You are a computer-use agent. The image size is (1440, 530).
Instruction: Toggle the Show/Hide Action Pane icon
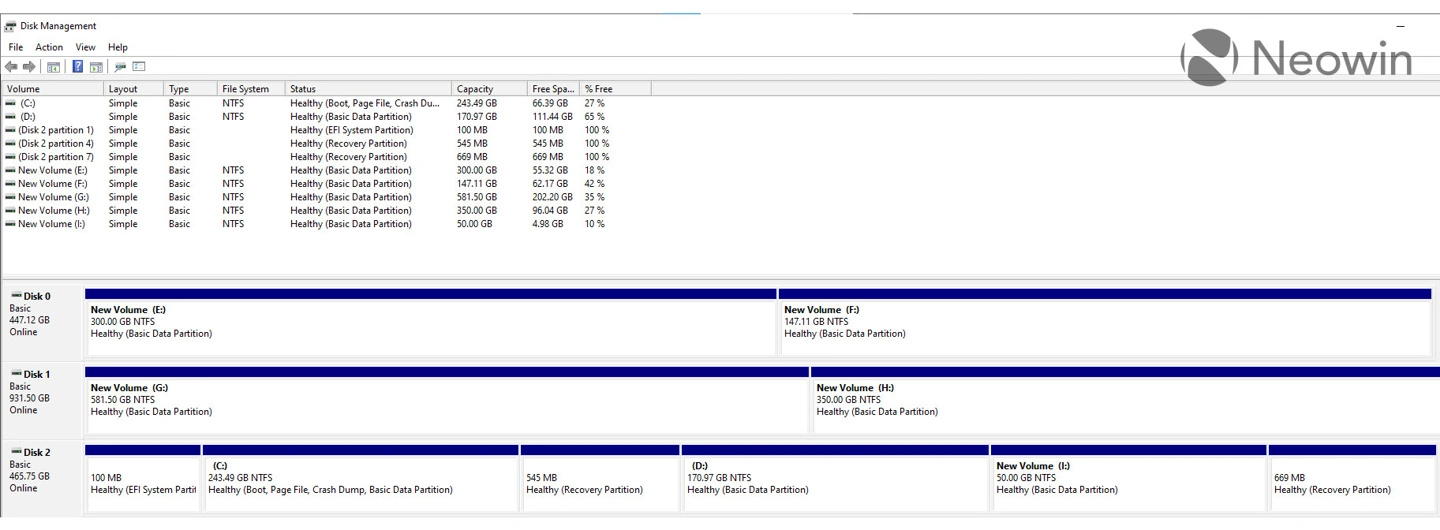(96, 67)
